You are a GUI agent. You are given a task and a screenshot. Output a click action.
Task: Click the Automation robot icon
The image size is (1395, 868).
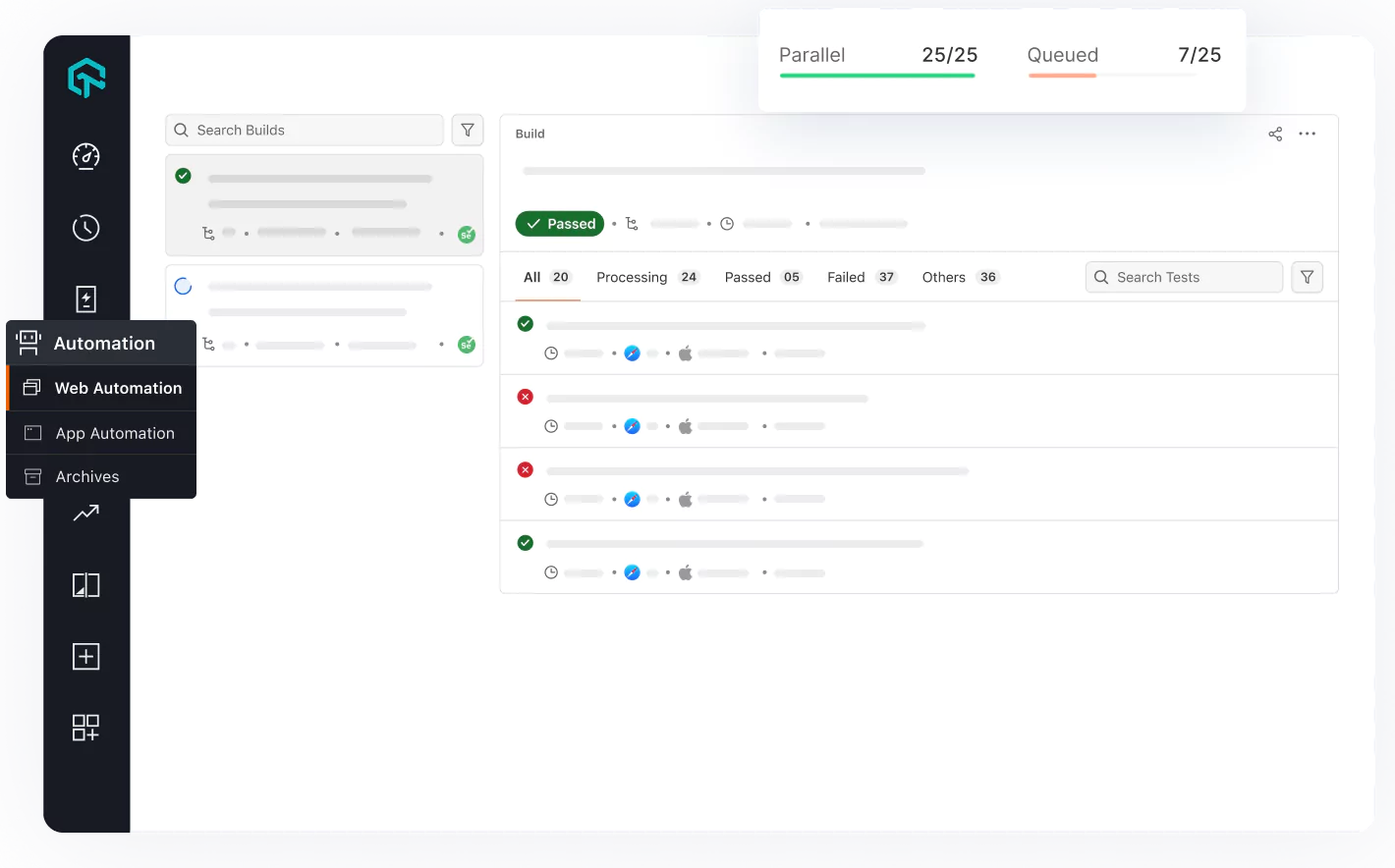coord(28,343)
